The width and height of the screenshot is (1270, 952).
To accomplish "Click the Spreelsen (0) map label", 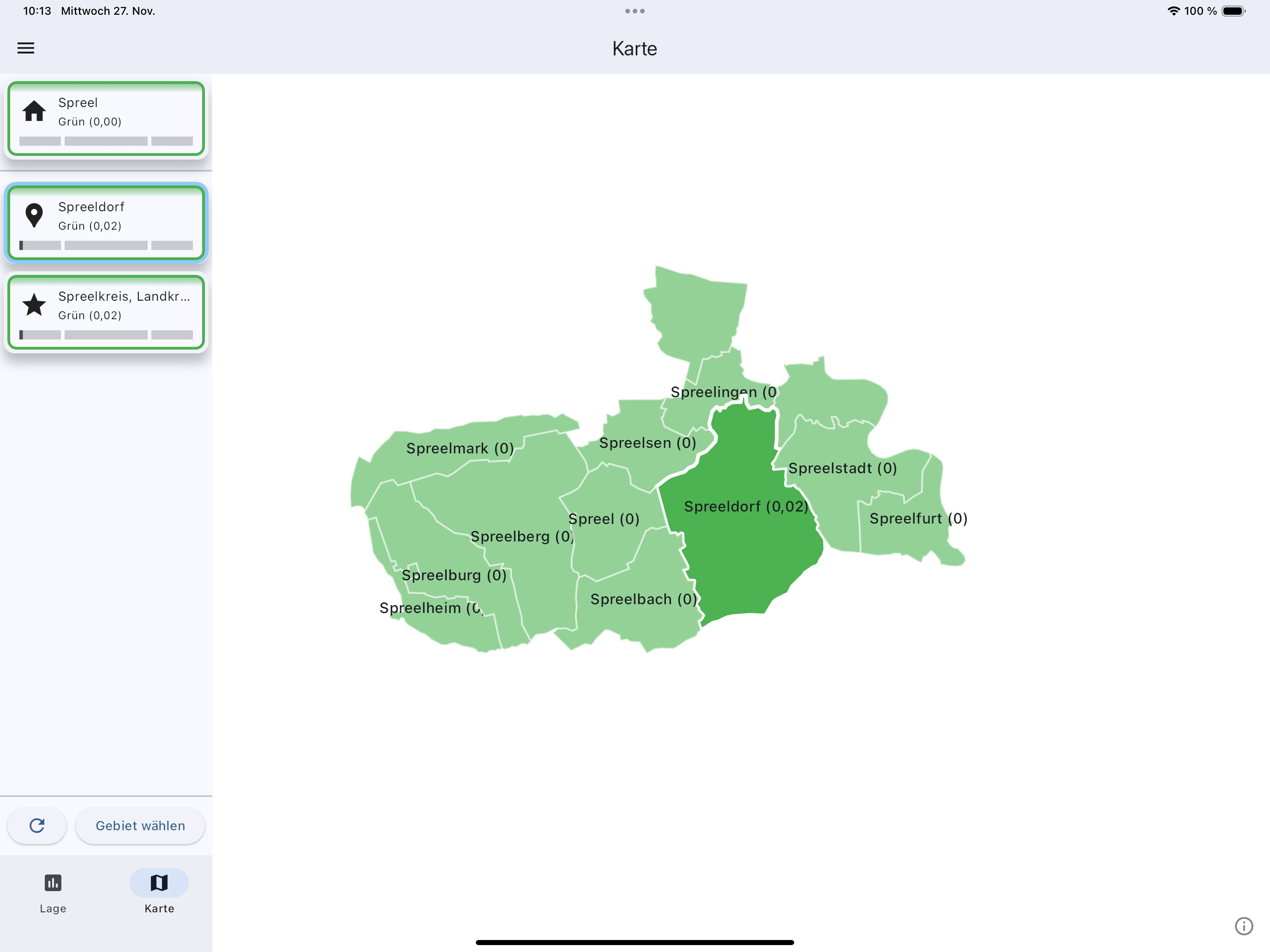I will point(647,443).
